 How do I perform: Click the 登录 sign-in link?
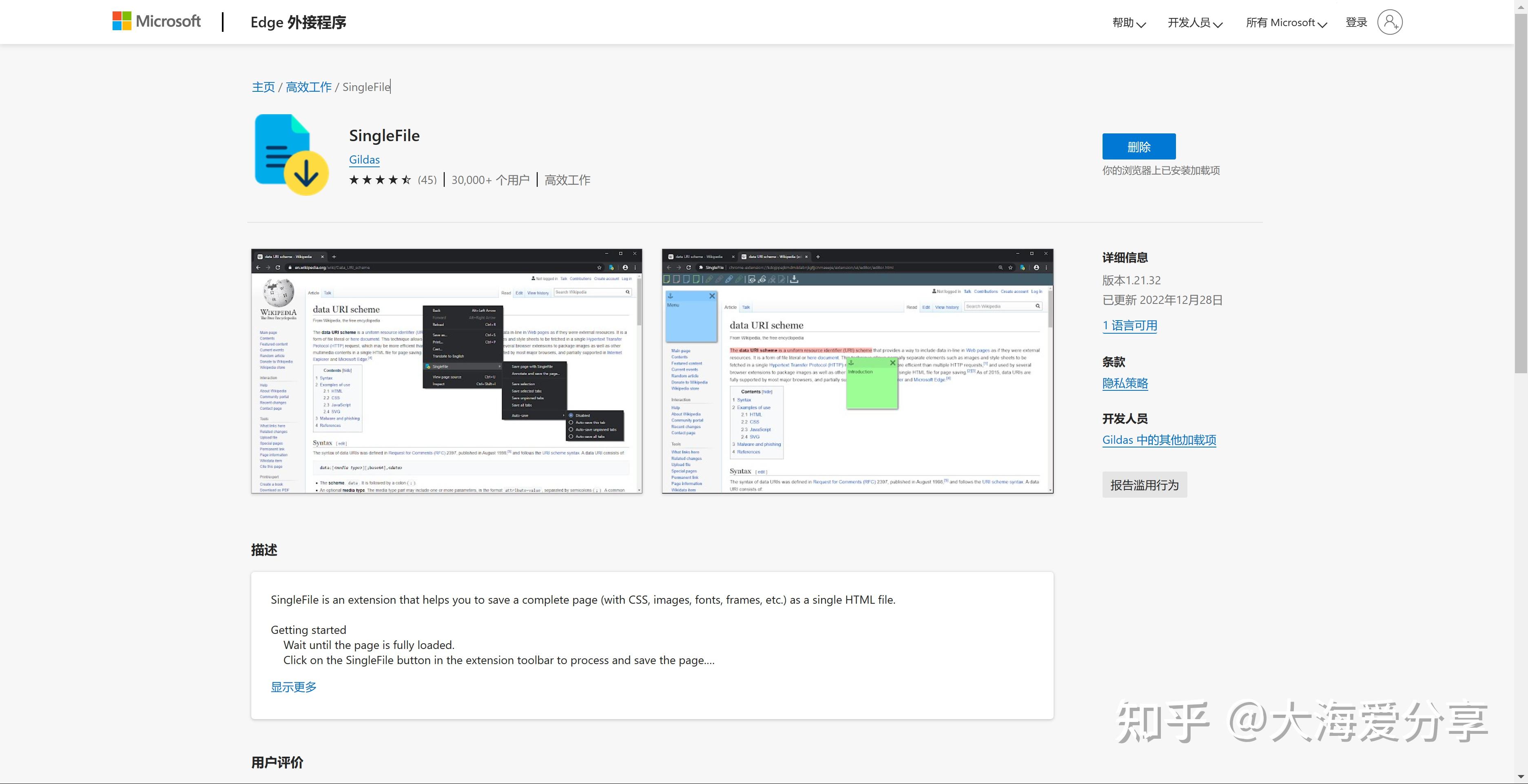pos(1356,22)
